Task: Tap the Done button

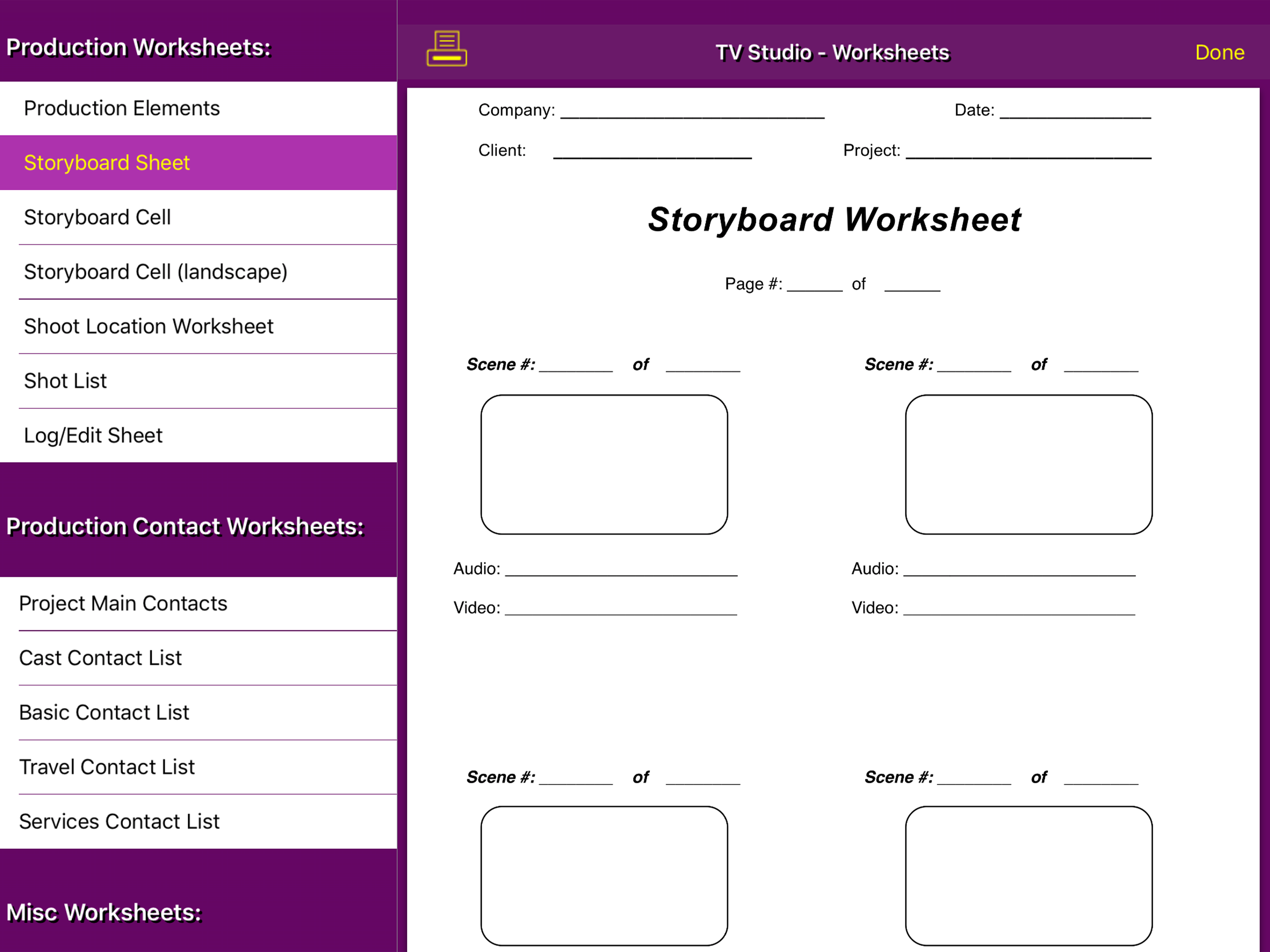Action: 1219,52
